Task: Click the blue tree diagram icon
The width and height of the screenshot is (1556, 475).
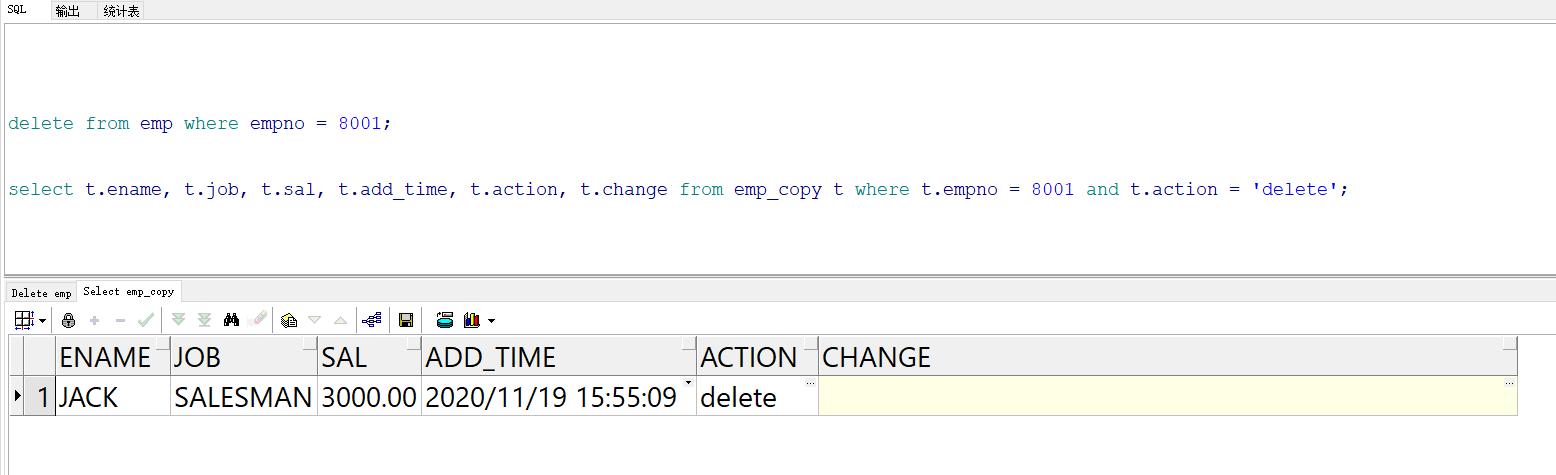Action: tap(372, 320)
